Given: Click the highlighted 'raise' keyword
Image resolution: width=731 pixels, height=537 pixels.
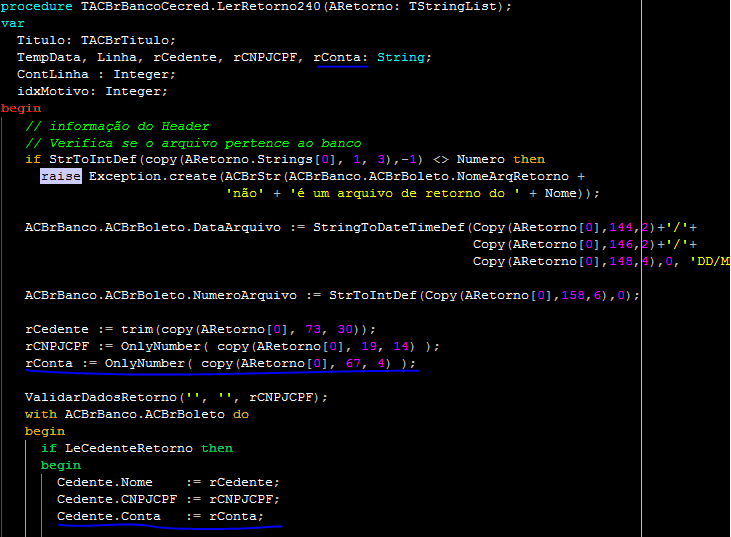Looking at the screenshot, I should click(x=61, y=176).
